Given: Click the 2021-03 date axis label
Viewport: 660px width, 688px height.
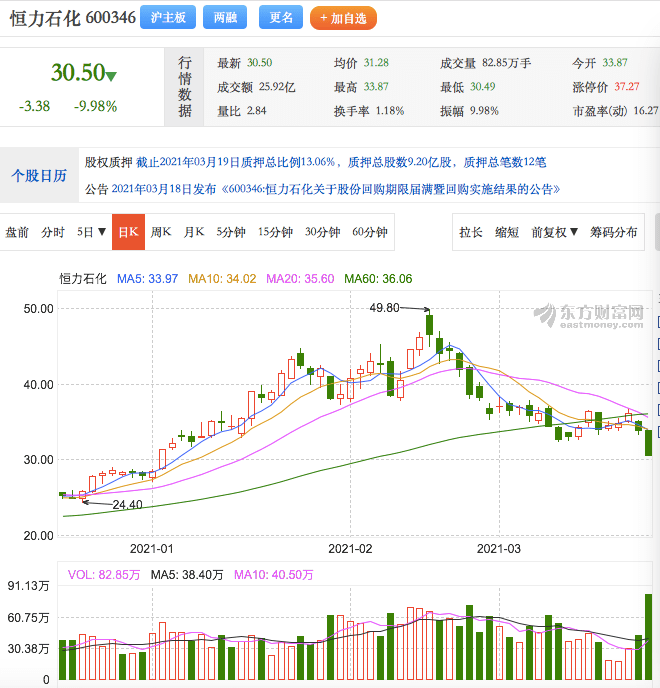Looking at the screenshot, I should [x=499, y=548].
